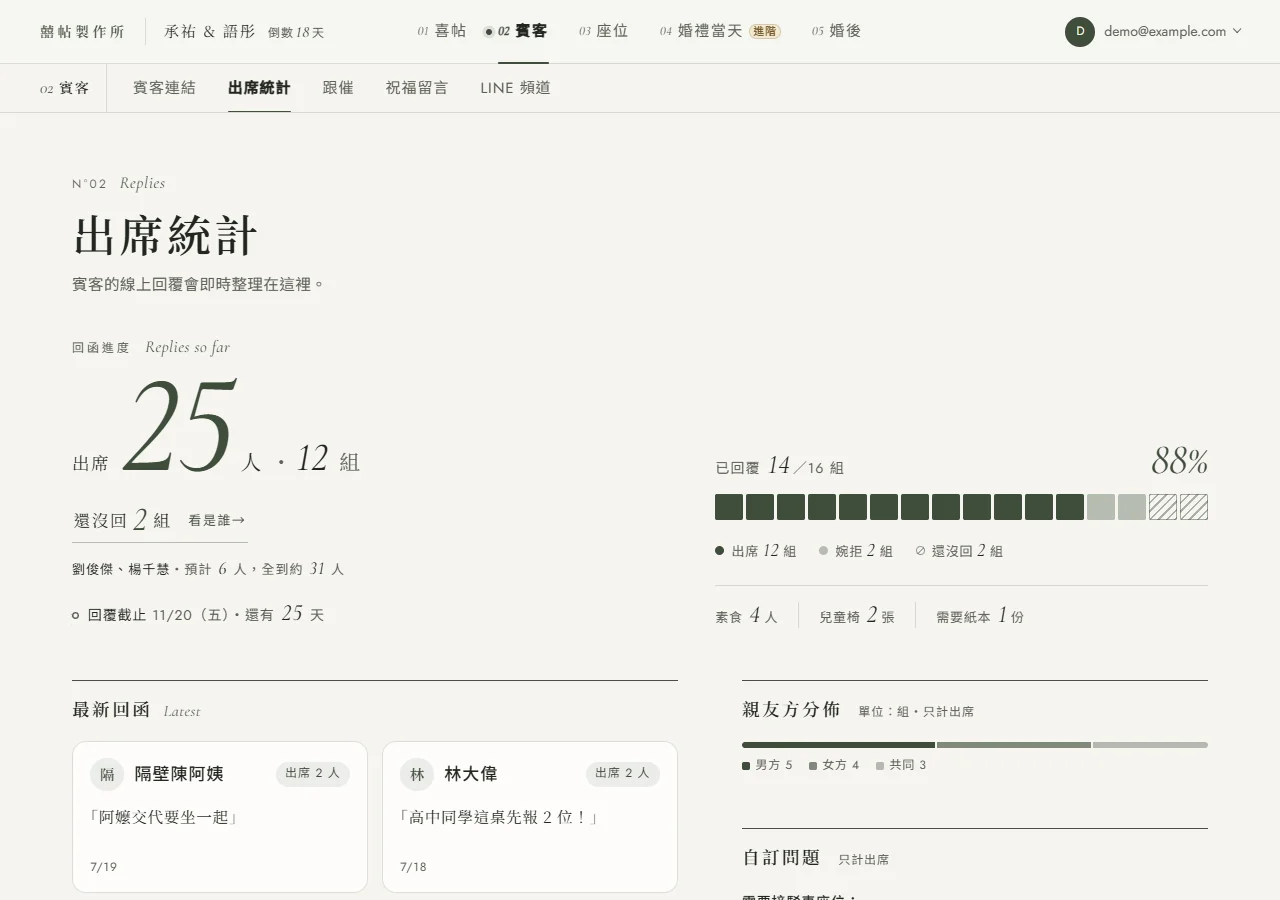
Task: Click the 88% reply rate figure
Action: click(1180, 461)
